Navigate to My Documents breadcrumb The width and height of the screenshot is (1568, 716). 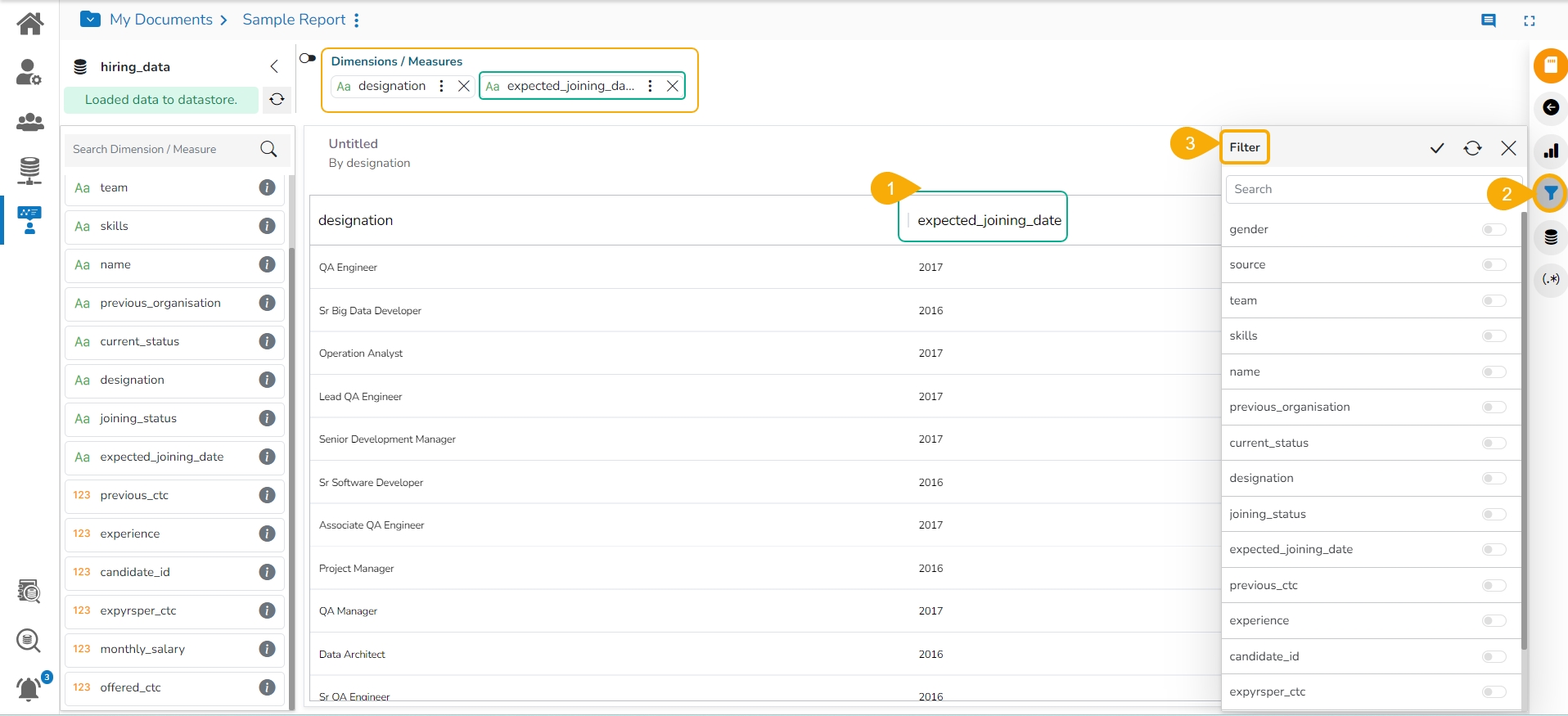[x=161, y=20]
